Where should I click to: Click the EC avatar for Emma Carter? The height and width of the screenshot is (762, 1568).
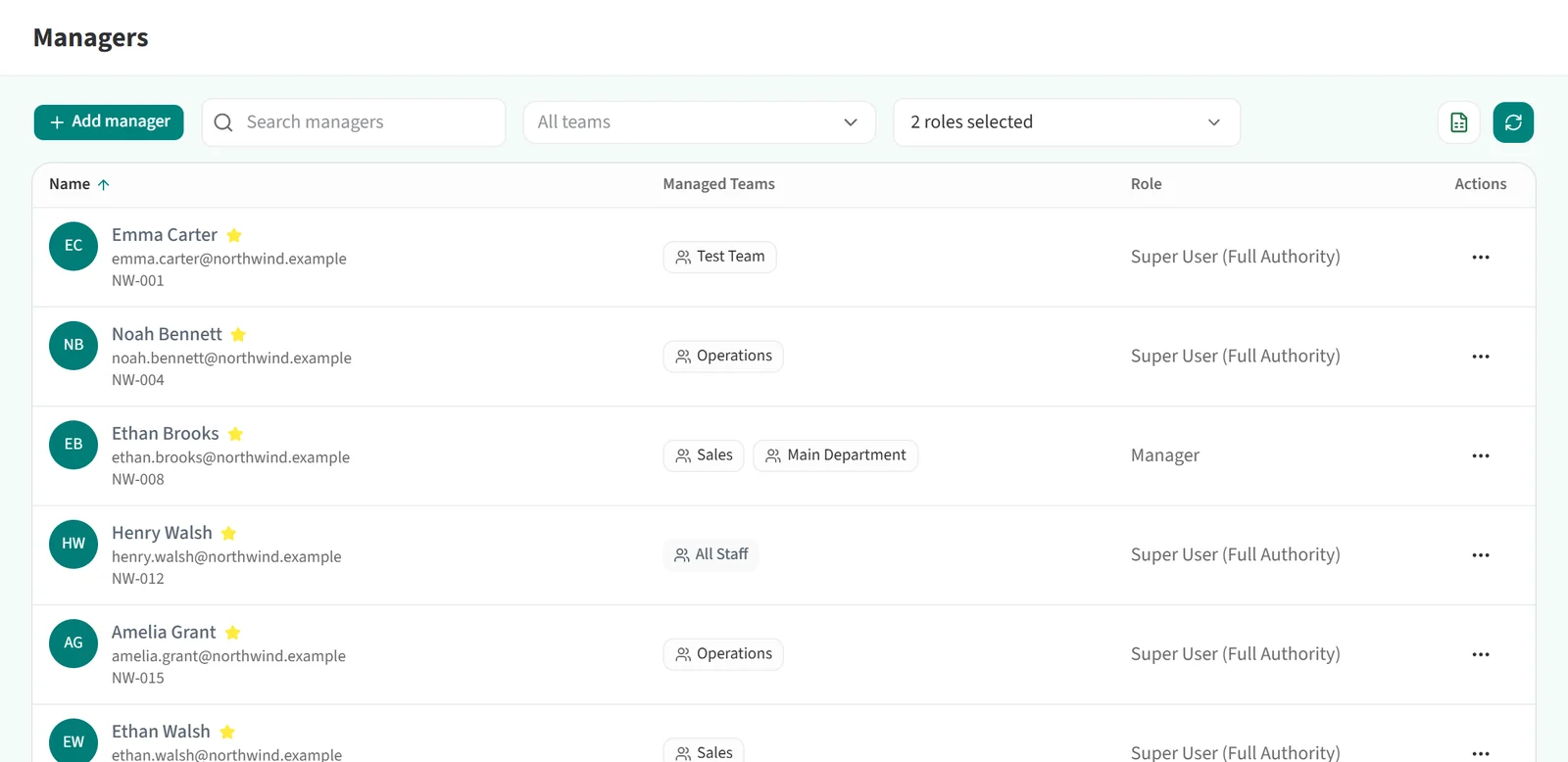click(x=73, y=246)
